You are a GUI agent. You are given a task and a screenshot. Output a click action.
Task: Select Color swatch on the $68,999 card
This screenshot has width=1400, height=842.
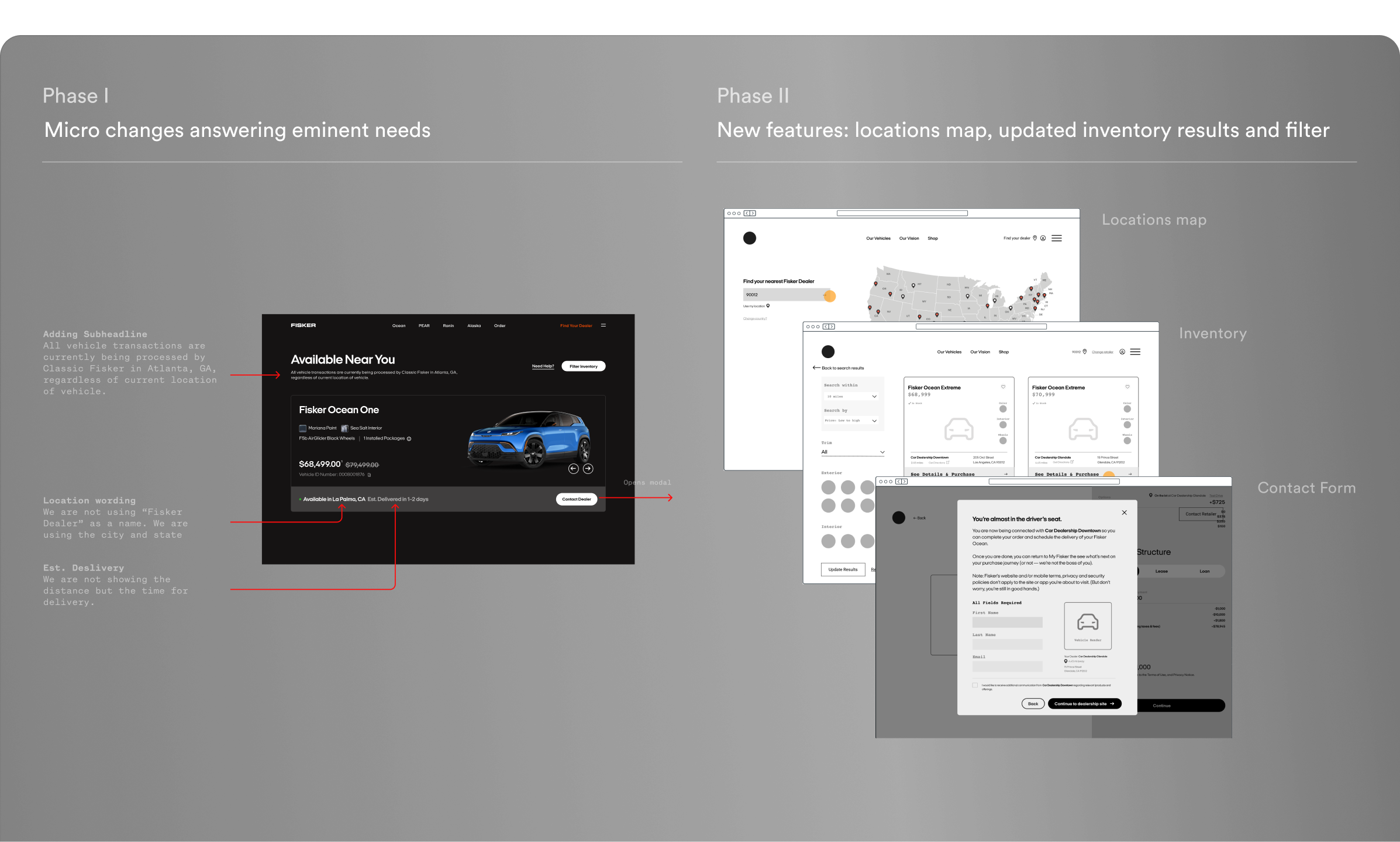(x=1003, y=409)
